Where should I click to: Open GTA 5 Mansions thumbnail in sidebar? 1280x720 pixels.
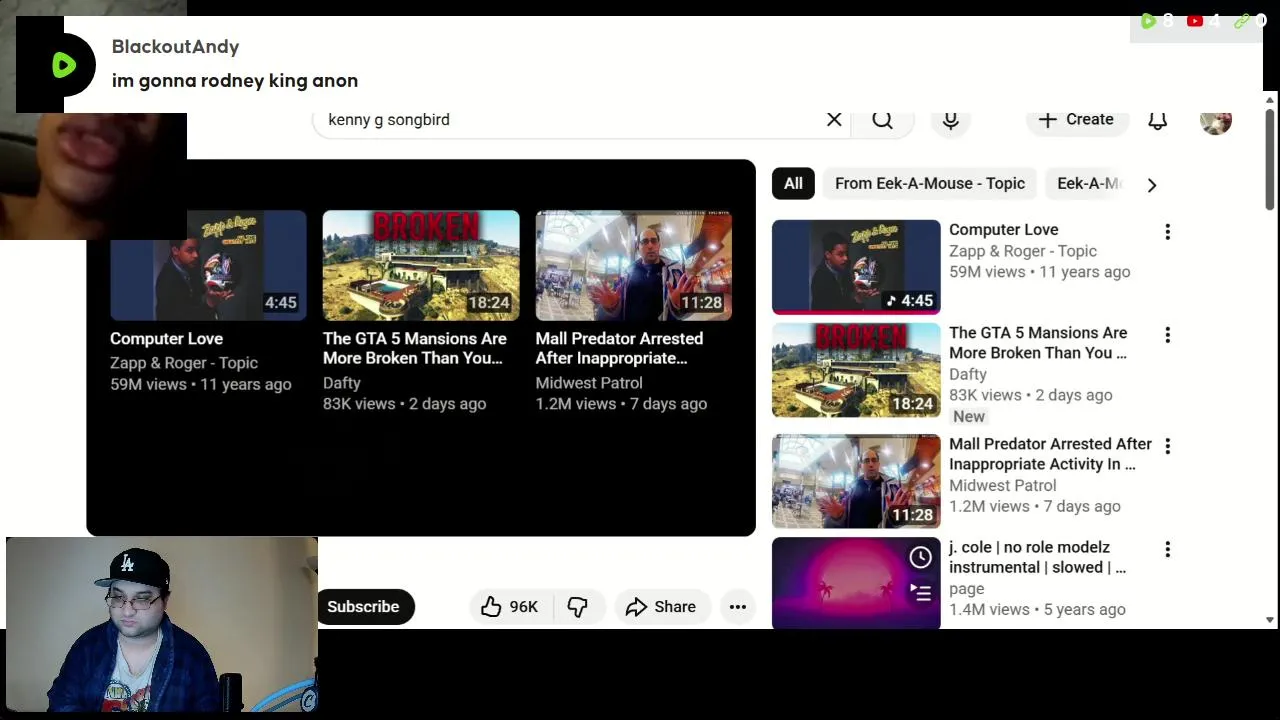pos(856,370)
